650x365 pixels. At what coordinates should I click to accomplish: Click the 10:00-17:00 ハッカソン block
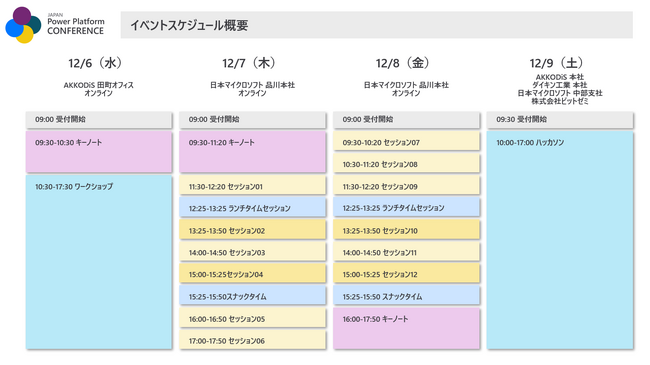[560, 240]
